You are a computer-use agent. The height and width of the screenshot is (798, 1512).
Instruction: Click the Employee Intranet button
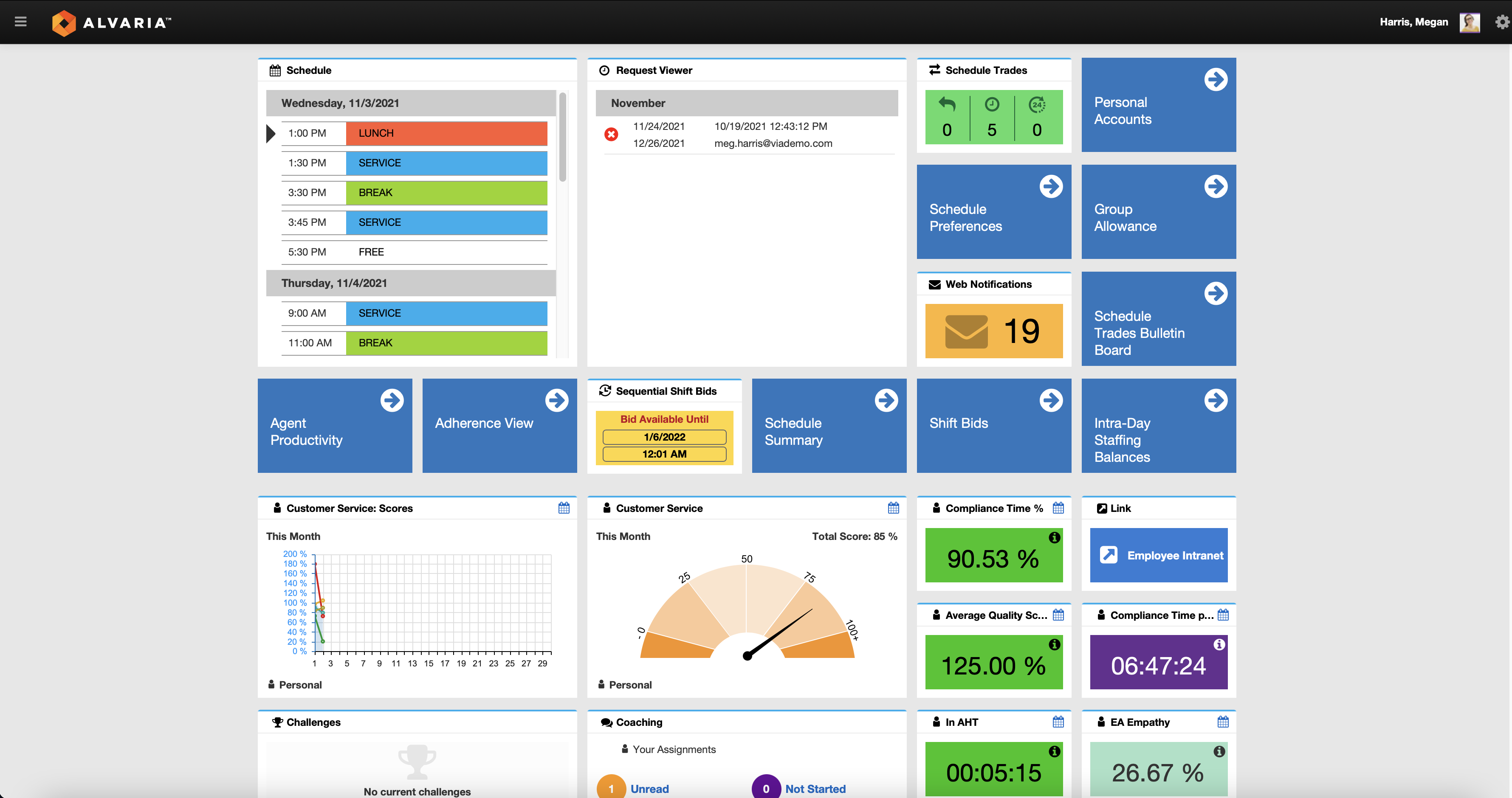pos(1158,555)
